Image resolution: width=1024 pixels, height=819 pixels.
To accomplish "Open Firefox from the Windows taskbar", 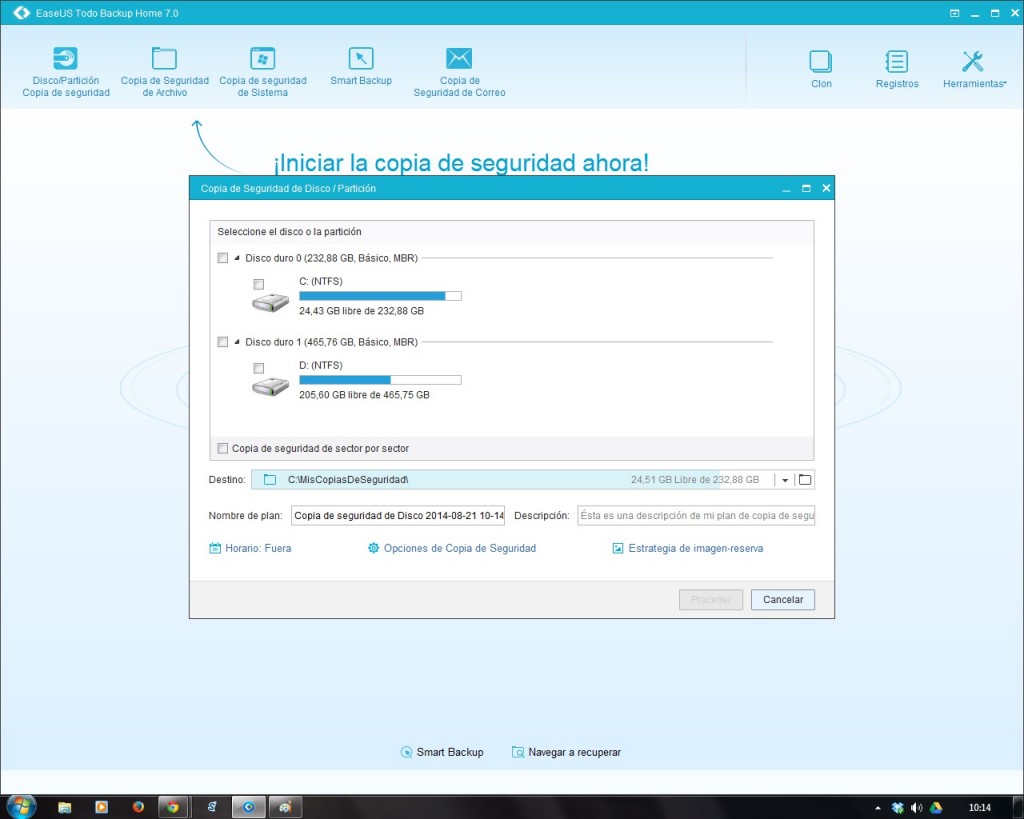I will pos(138,806).
